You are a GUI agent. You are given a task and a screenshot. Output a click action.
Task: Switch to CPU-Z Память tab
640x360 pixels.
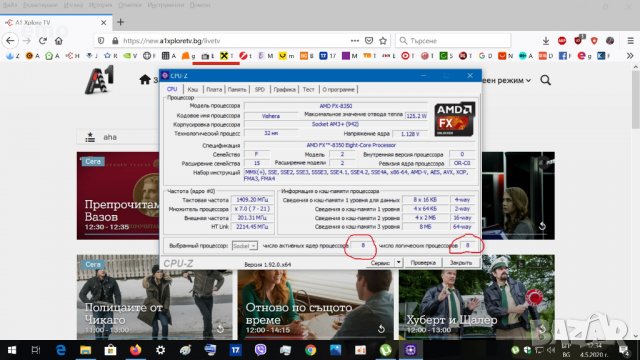[x=237, y=89]
